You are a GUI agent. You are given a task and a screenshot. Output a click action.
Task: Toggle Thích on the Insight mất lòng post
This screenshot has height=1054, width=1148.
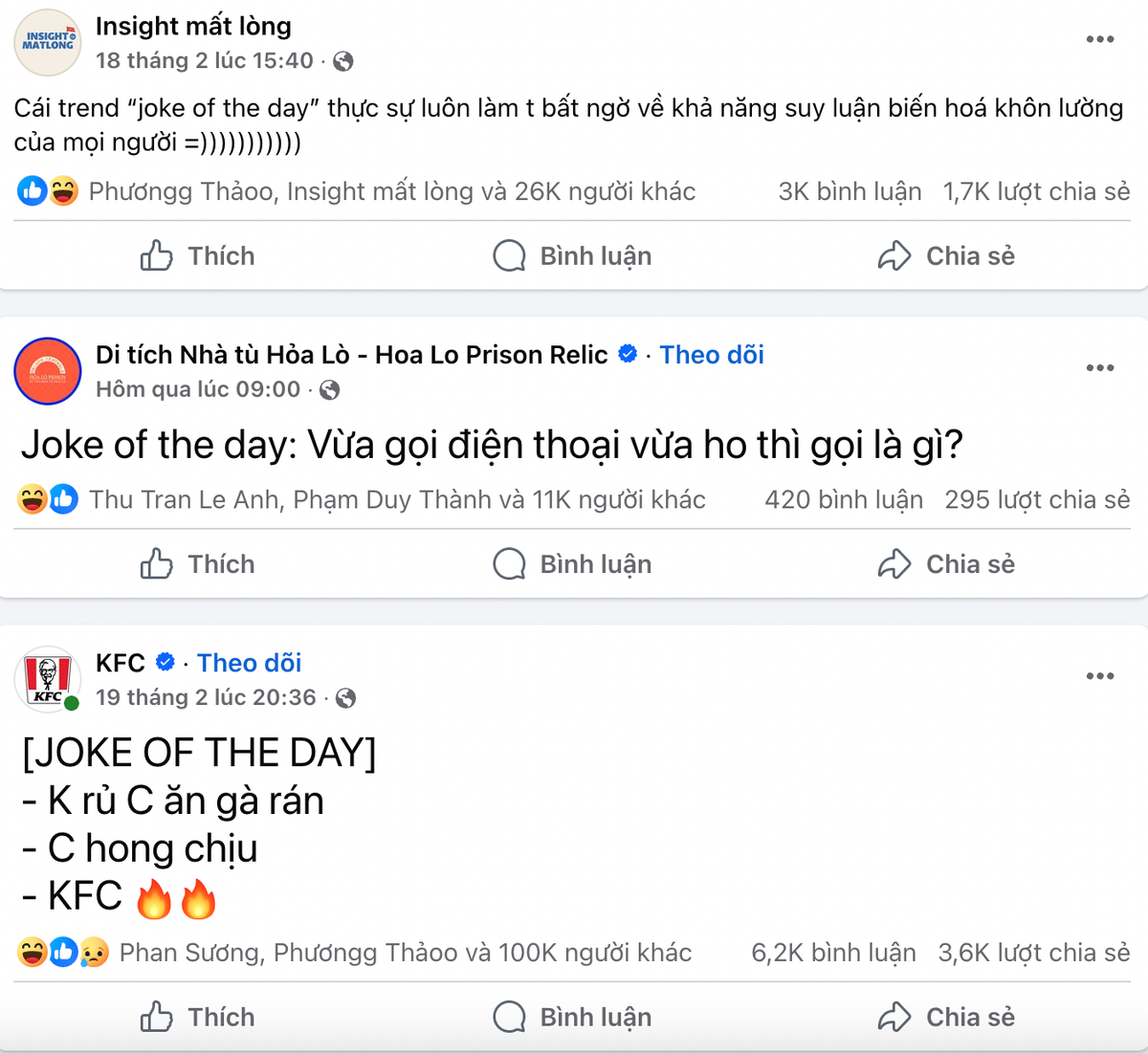pyautogui.click(x=196, y=255)
